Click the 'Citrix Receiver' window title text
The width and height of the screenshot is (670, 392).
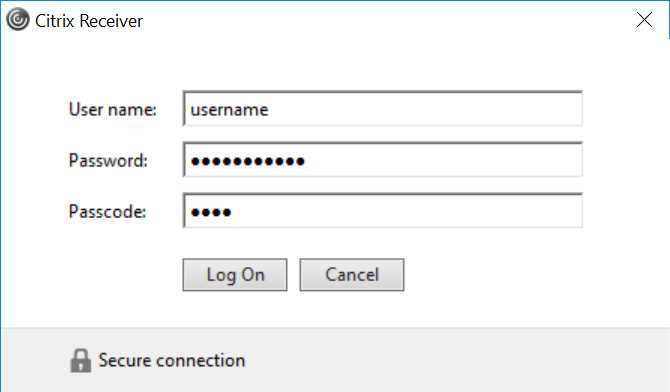click(89, 21)
